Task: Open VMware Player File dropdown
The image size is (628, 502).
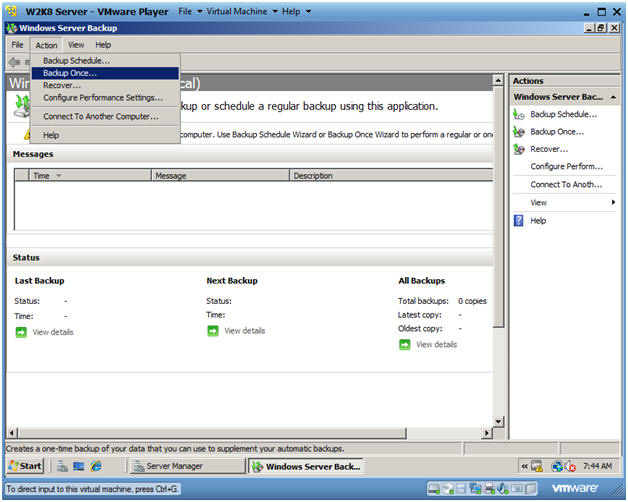Action: tap(190, 12)
